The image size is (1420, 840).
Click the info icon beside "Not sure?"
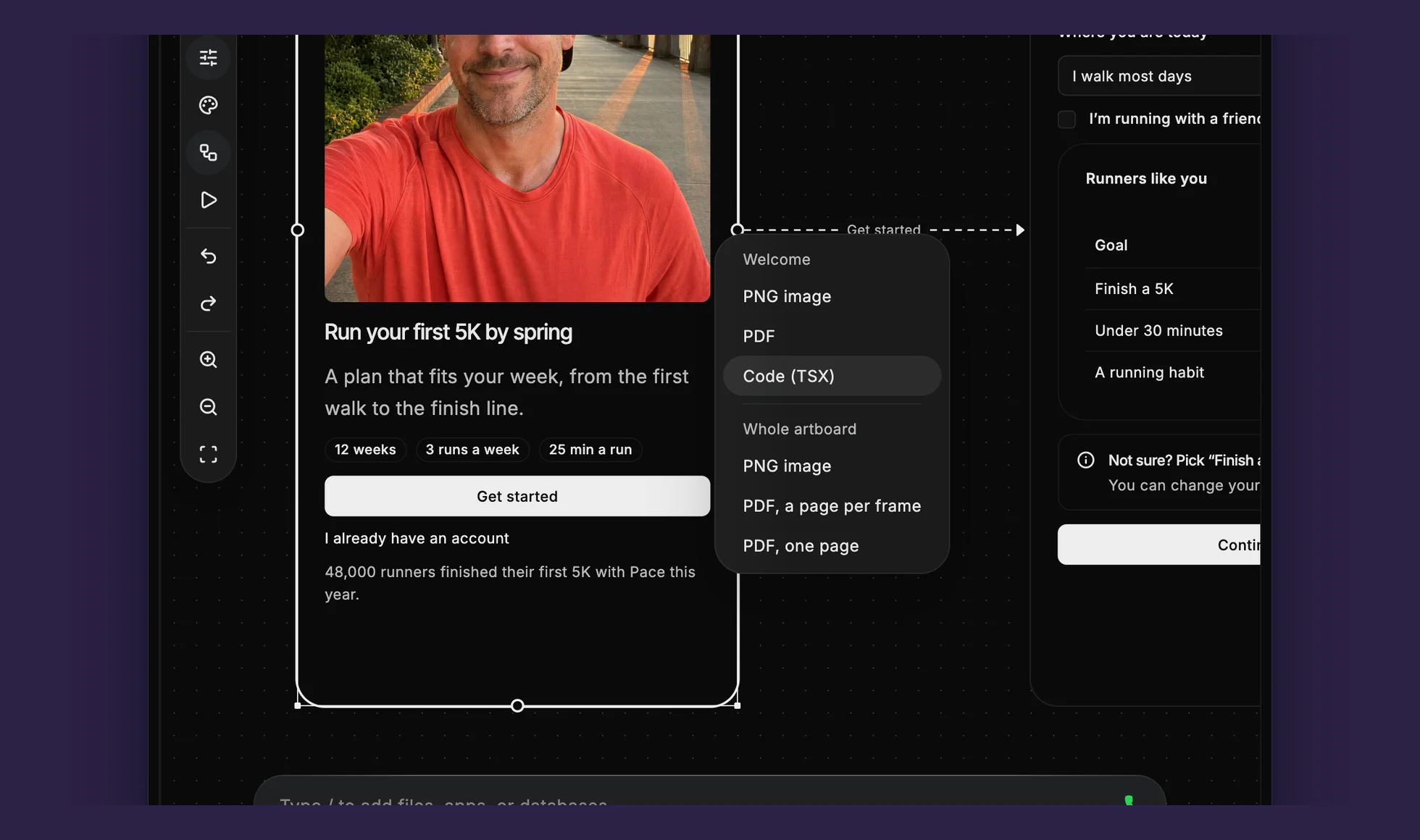(x=1085, y=460)
